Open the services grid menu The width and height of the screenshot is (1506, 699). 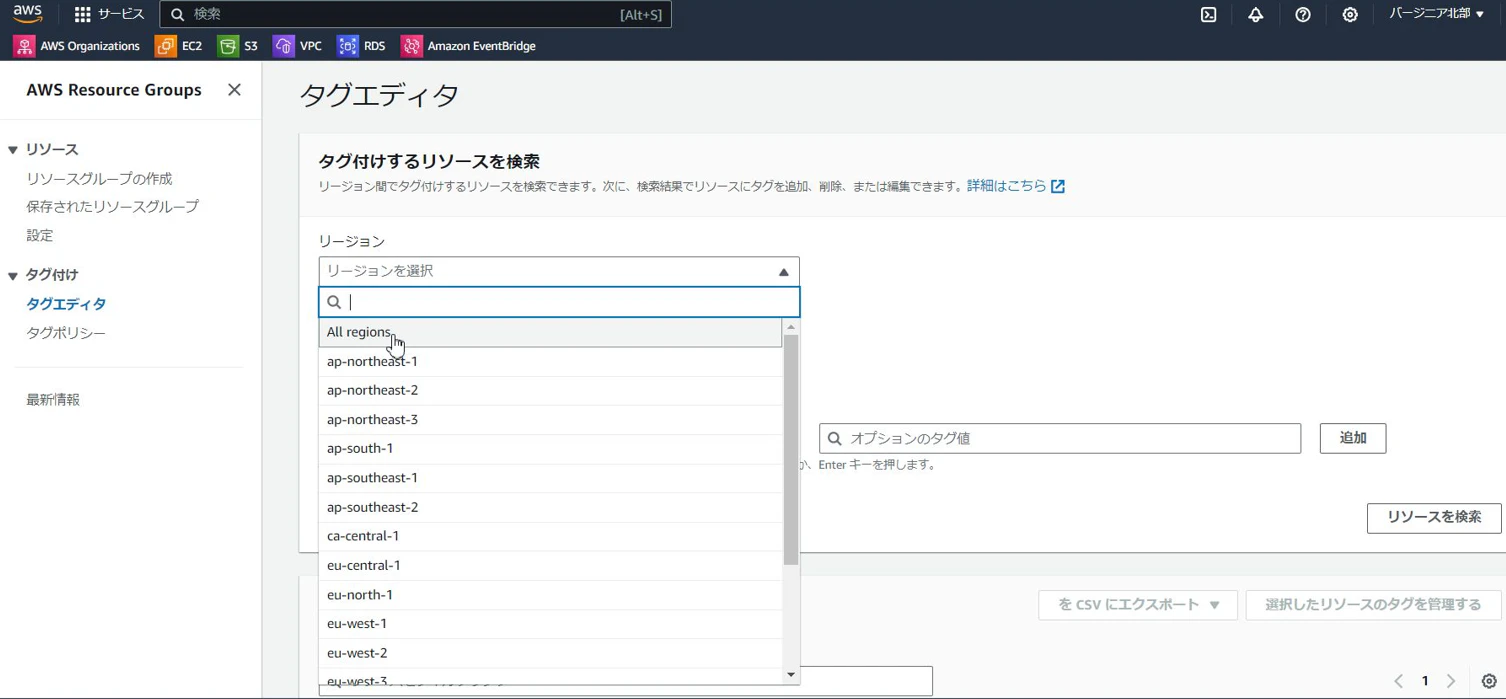tap(109, 14)
